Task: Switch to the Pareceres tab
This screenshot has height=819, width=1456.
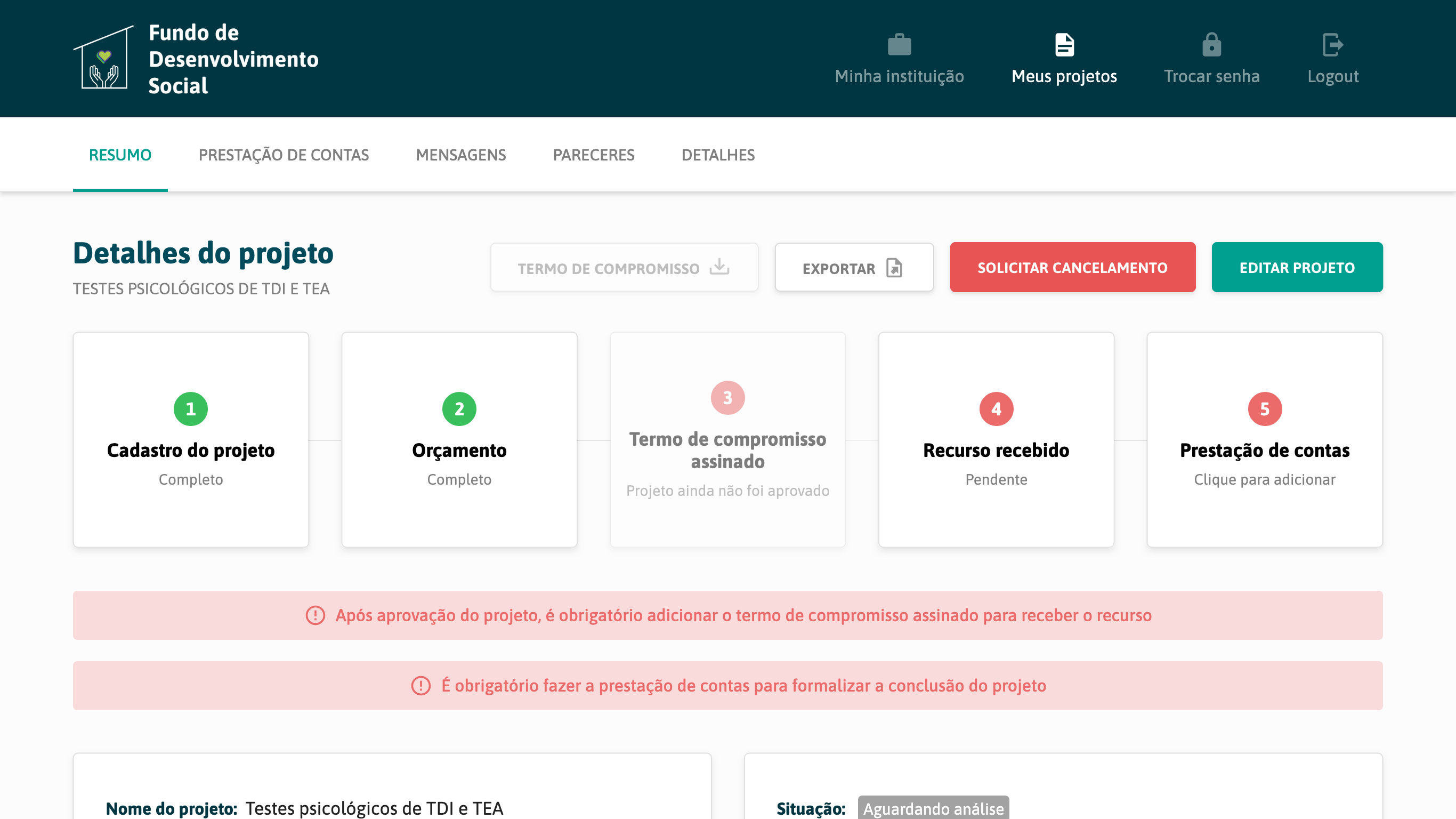Action: point(594,155)
